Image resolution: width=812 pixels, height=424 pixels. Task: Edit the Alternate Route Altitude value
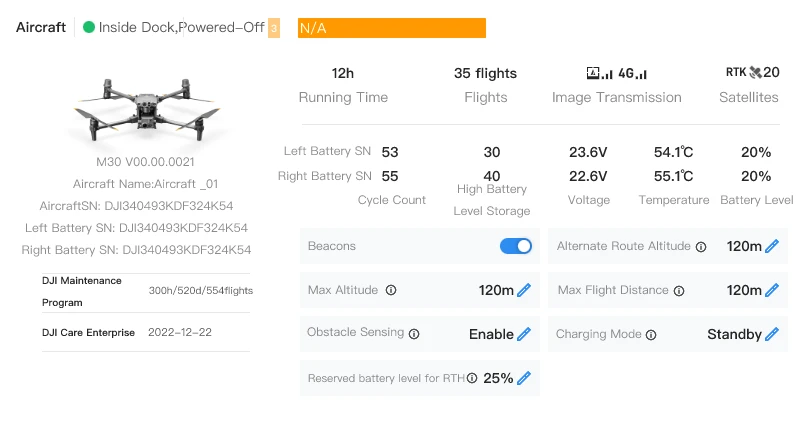pyautogui.click(x=771, y=246)
